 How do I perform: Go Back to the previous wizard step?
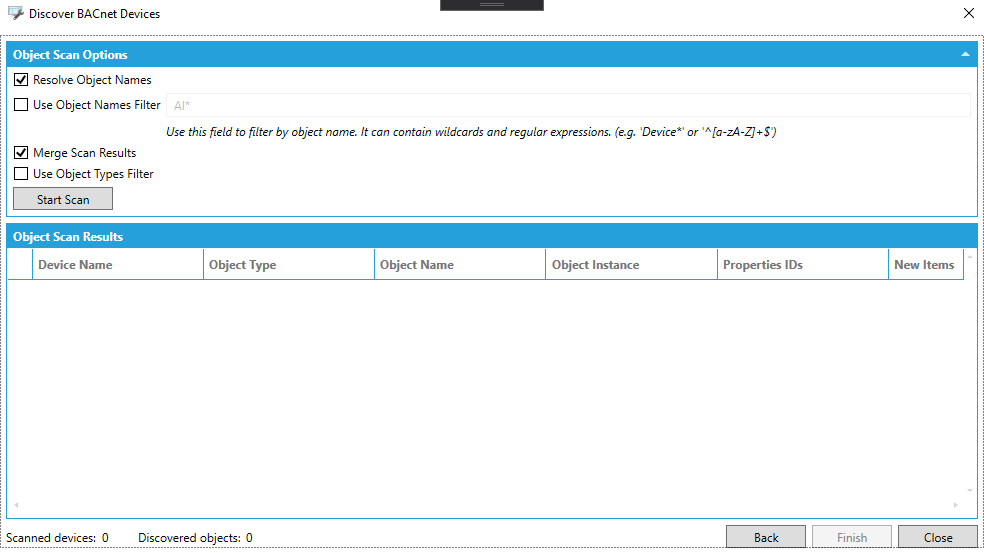[766, 537]
